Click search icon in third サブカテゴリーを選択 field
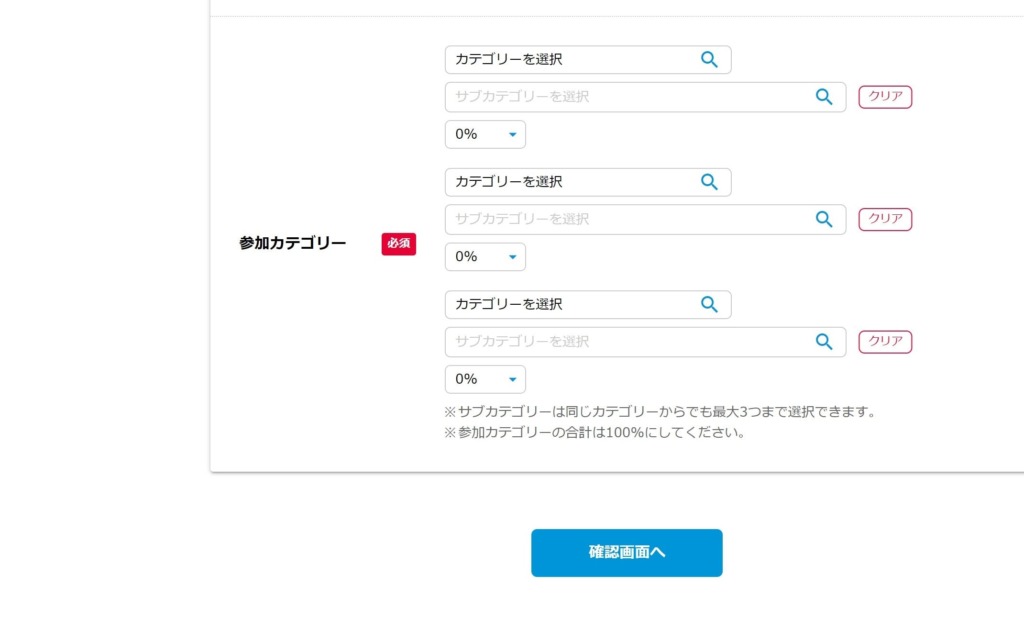 coord(824,342)
